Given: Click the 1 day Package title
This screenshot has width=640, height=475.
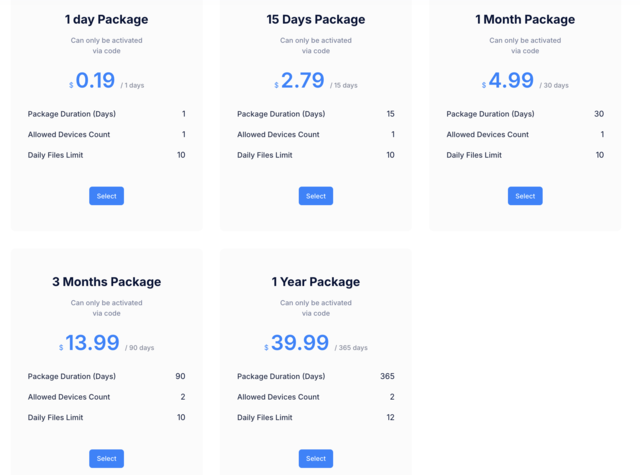Looking at the screenshot, I should [106, 19].
